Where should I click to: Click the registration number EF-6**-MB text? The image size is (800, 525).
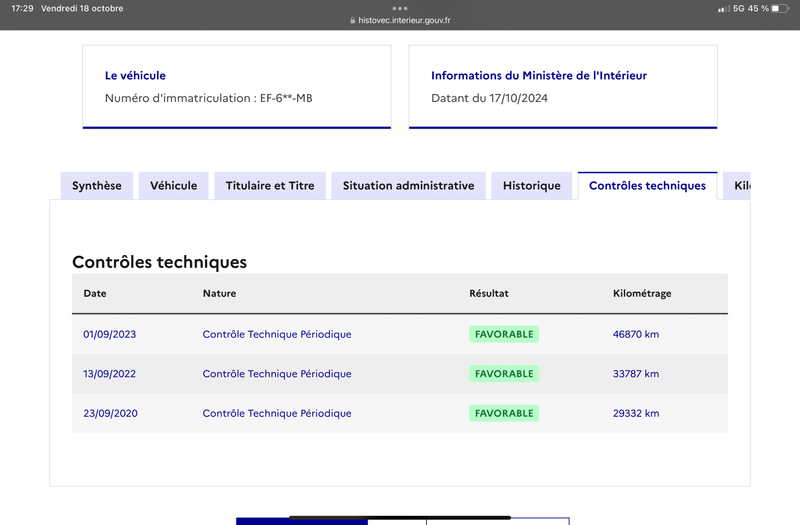286,98
